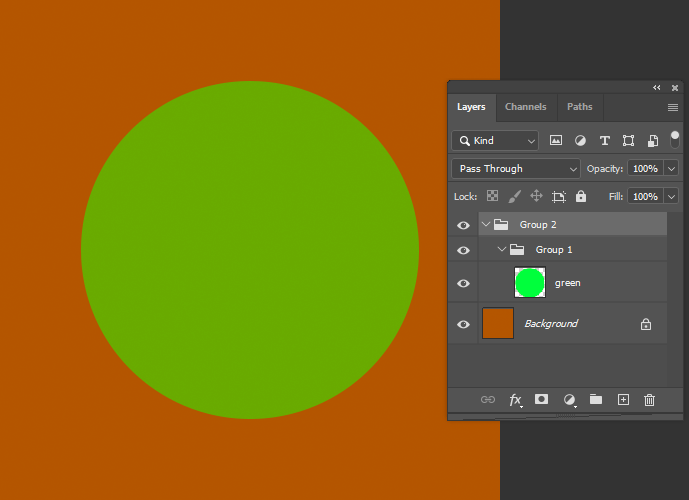
Task: Open Fill slider dropdown arrow
Action: click(671, 196)
